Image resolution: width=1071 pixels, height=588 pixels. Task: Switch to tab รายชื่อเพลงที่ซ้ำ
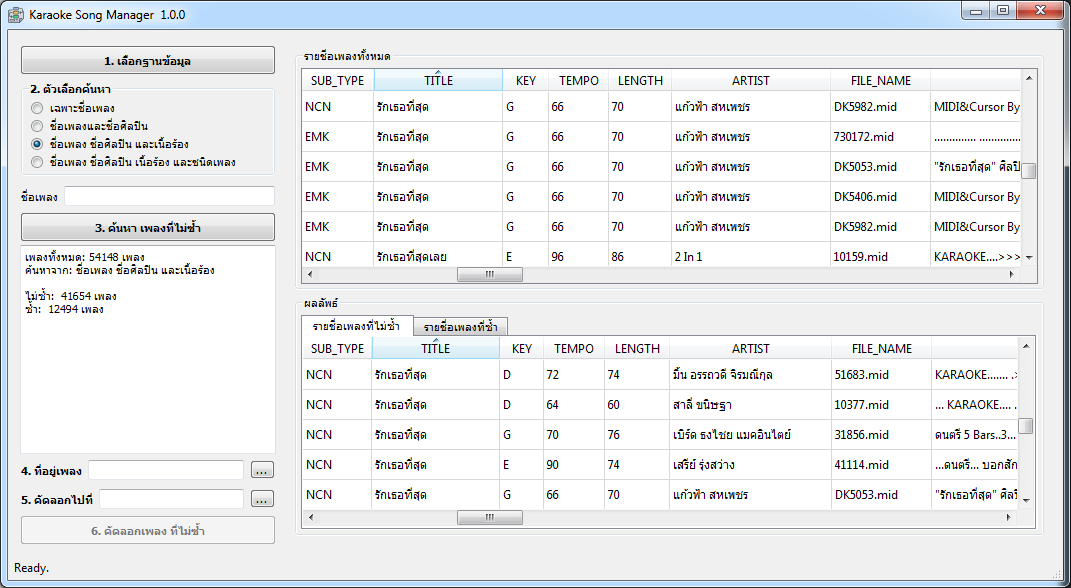tap(460, 327)
